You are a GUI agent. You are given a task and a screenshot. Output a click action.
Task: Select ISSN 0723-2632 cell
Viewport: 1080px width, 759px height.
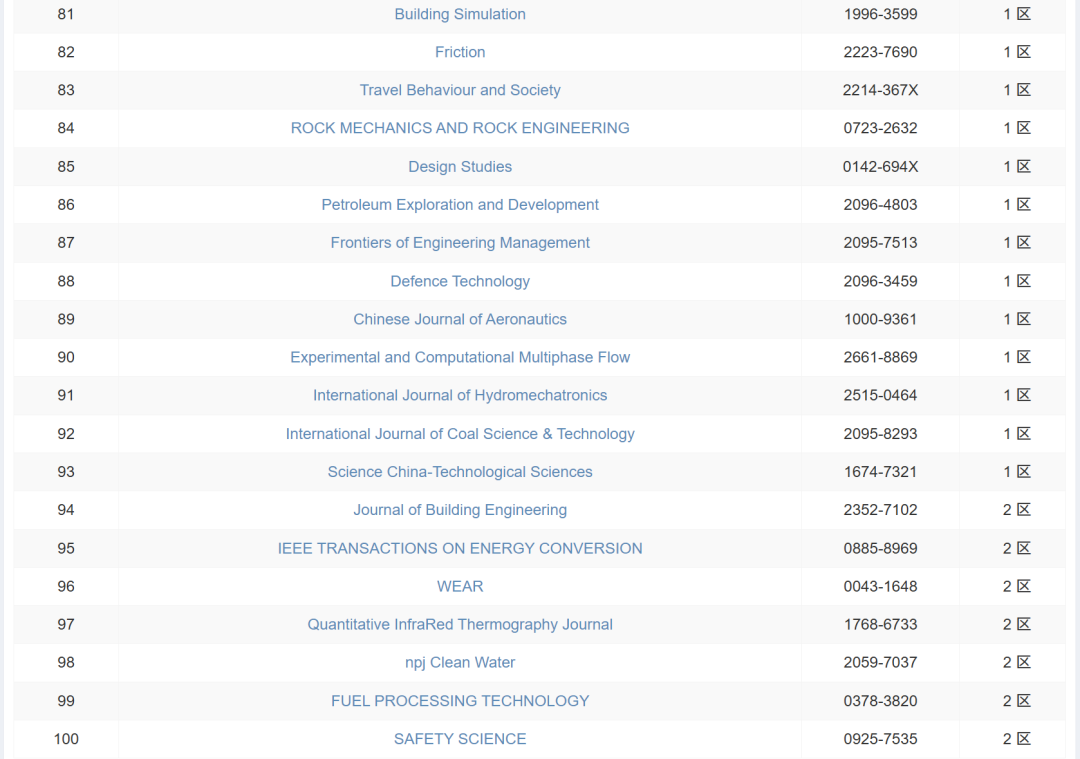[x=880, y=128]
